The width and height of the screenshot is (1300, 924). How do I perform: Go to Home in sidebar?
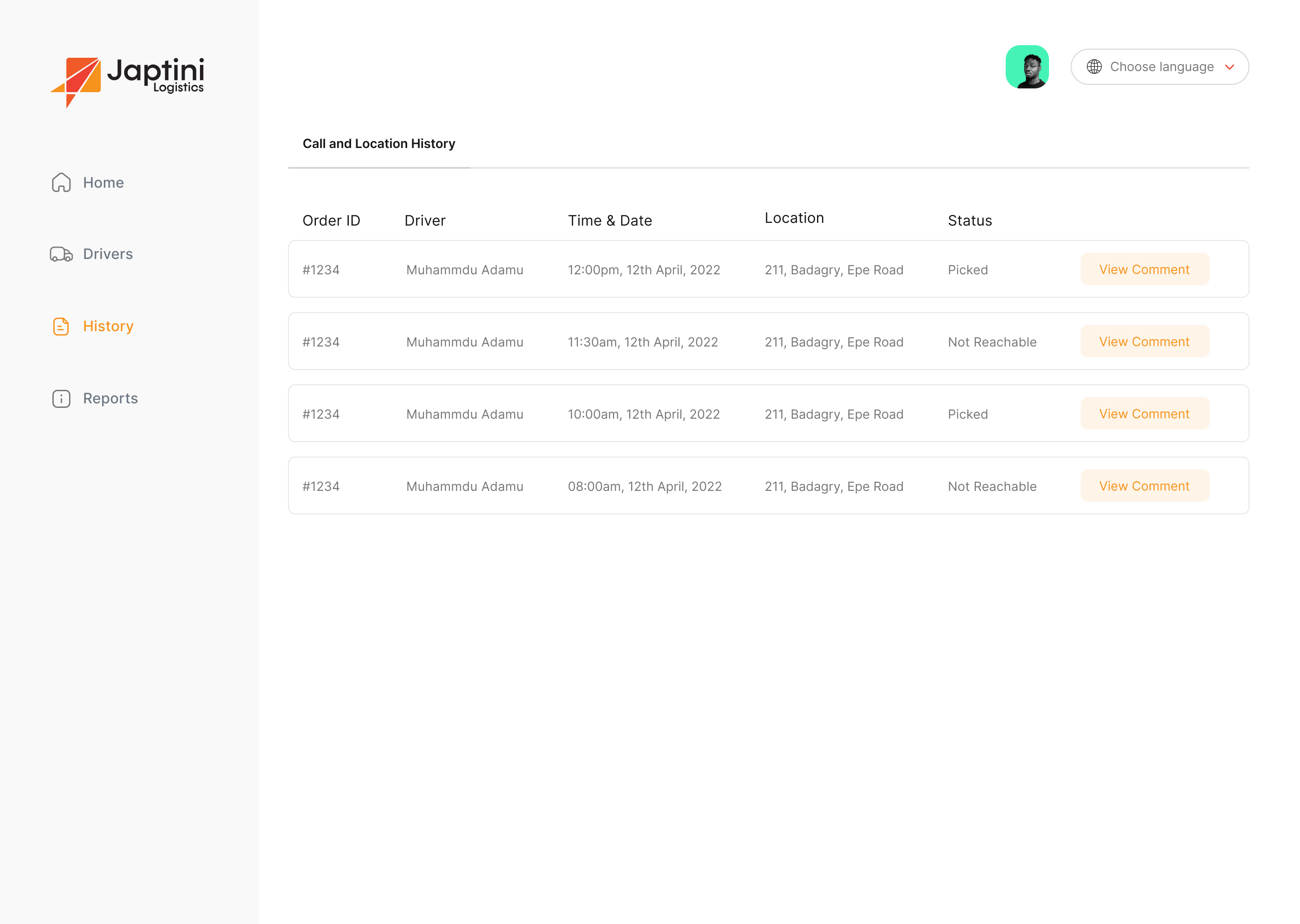click(88, 183)
